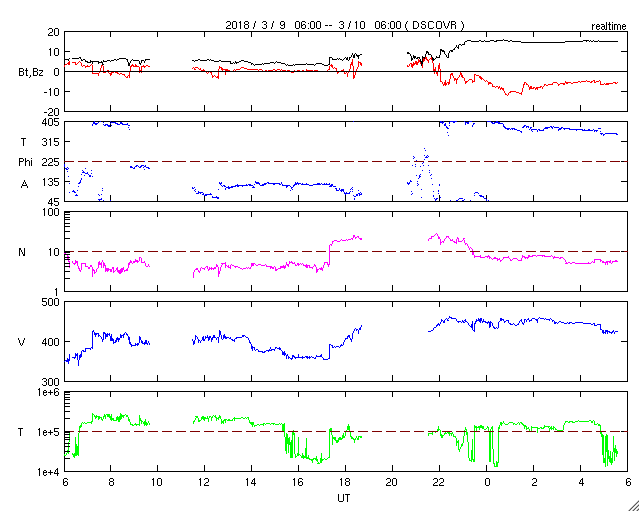The height and width of the screenshot is (512, 640).
Task: Click the "315" tick label
Action: (x=52, y=142)
